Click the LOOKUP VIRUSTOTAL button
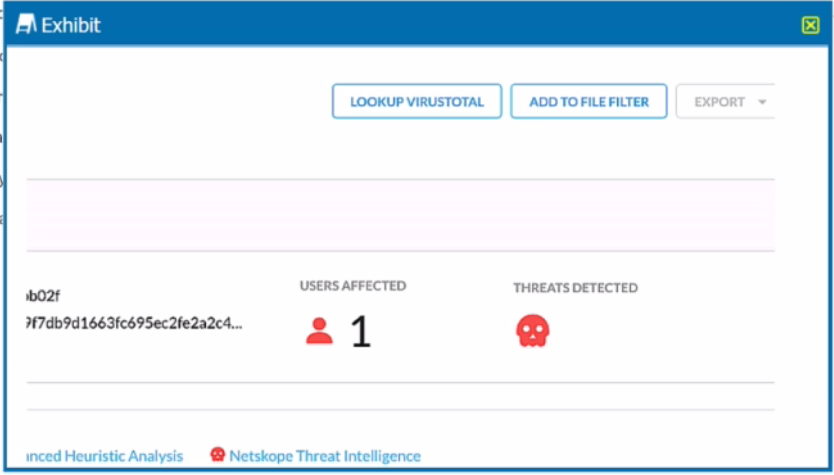 coord(417,102)
